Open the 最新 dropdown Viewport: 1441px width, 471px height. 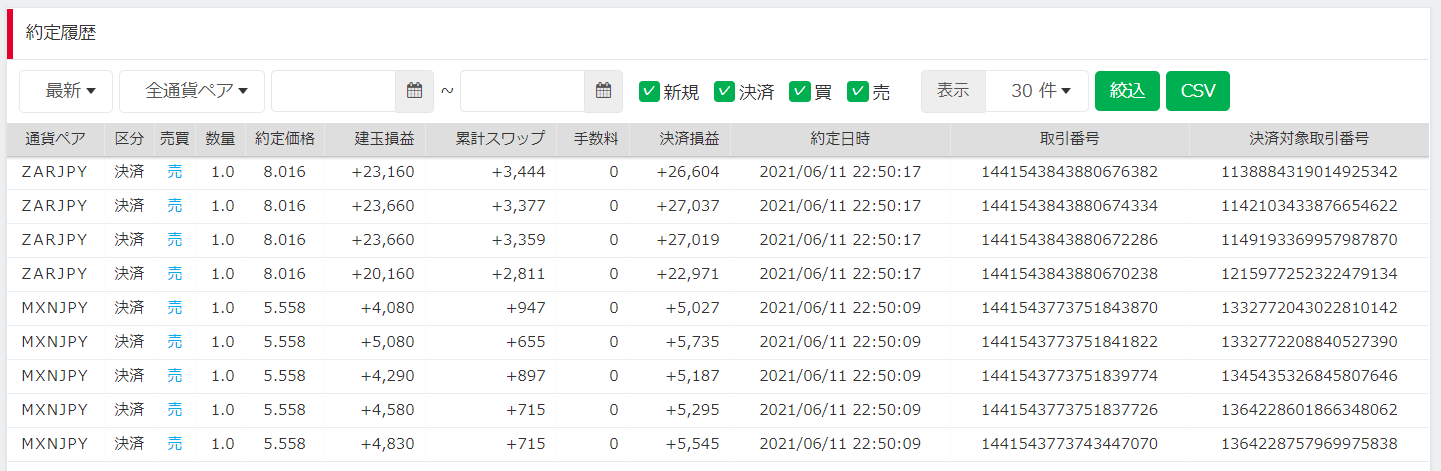(66, 91)
